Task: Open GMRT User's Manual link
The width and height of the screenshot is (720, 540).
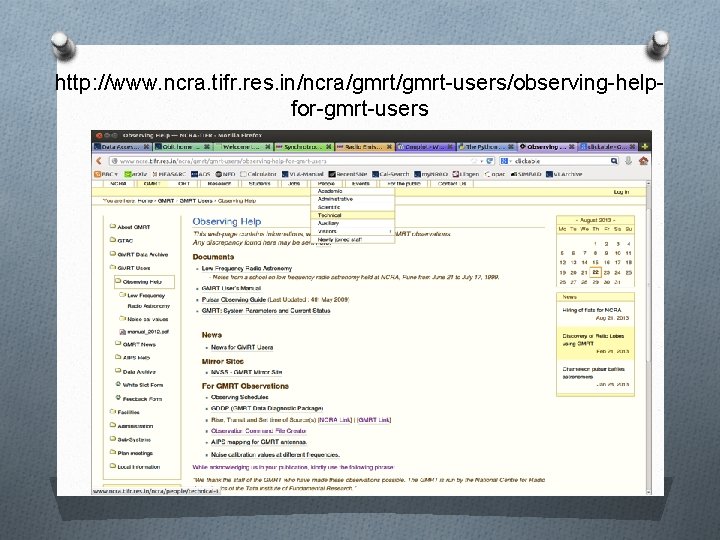Action: (231, 288)
